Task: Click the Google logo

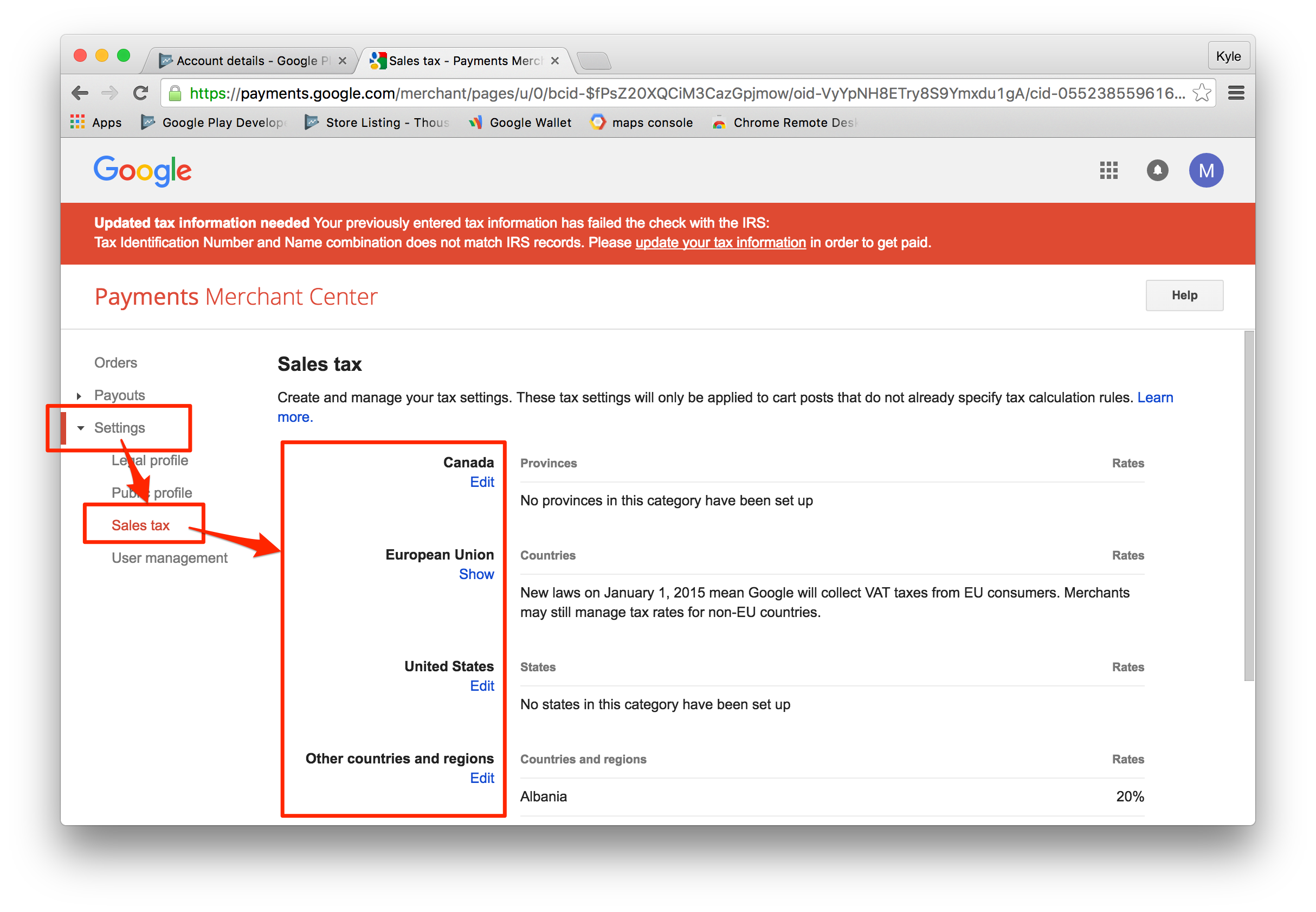Action: pos(143,170)
